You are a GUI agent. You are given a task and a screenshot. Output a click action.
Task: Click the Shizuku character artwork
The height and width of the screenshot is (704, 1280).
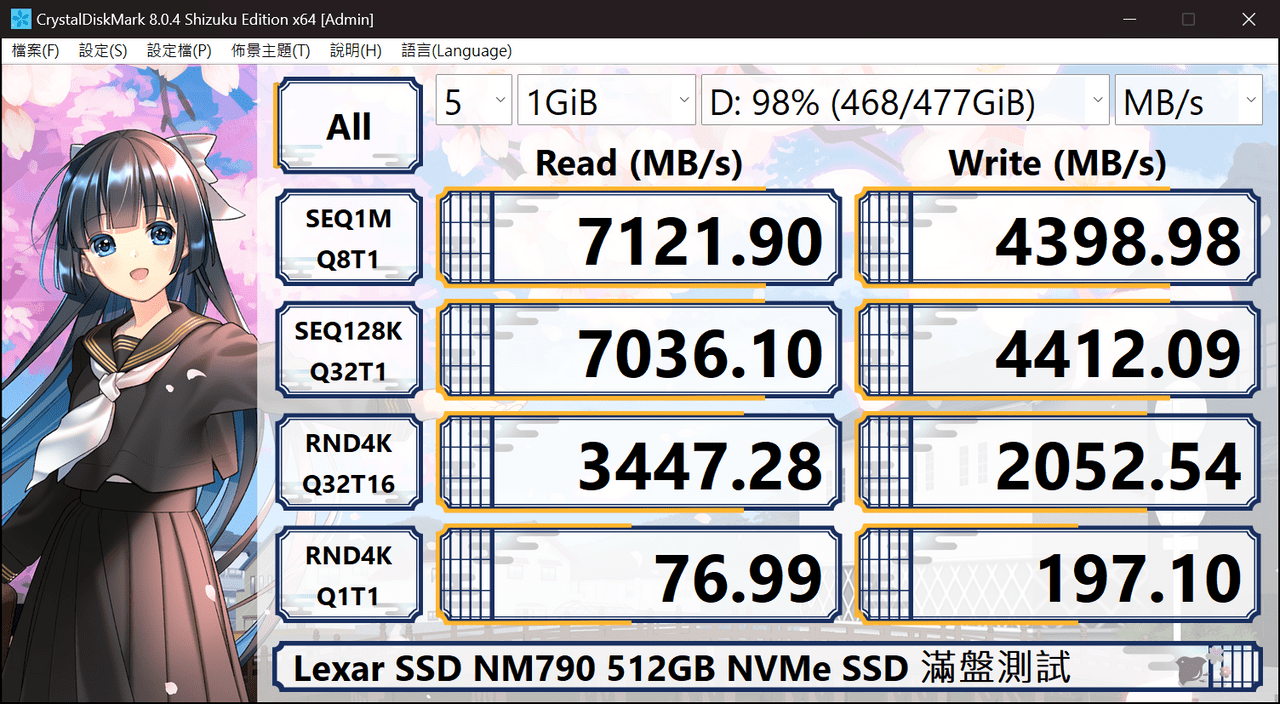coord(130,385)
